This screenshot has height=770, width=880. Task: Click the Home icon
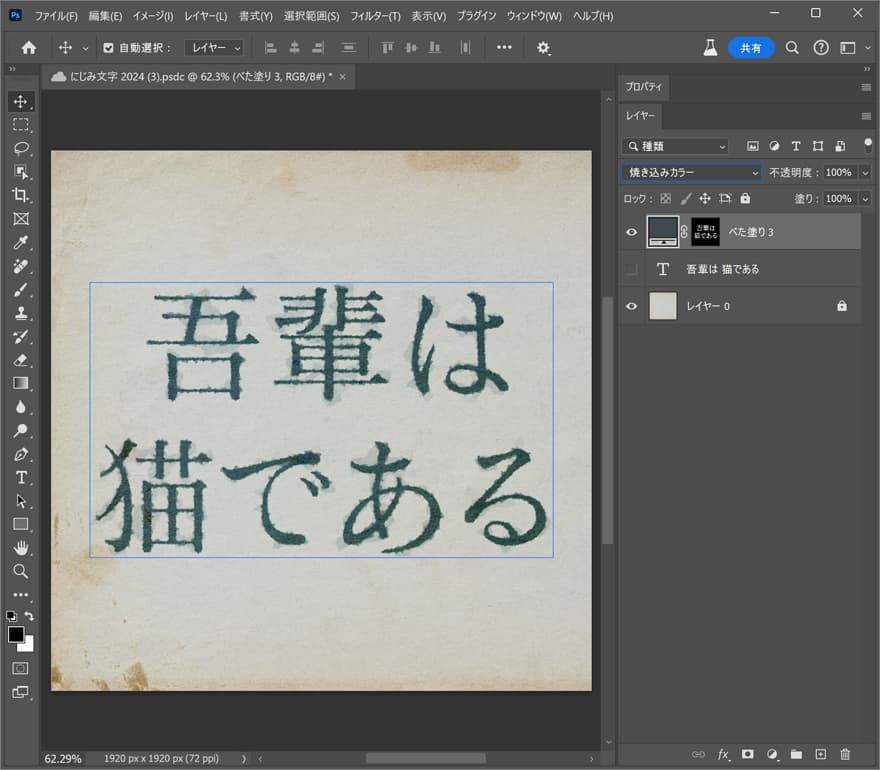29,48
